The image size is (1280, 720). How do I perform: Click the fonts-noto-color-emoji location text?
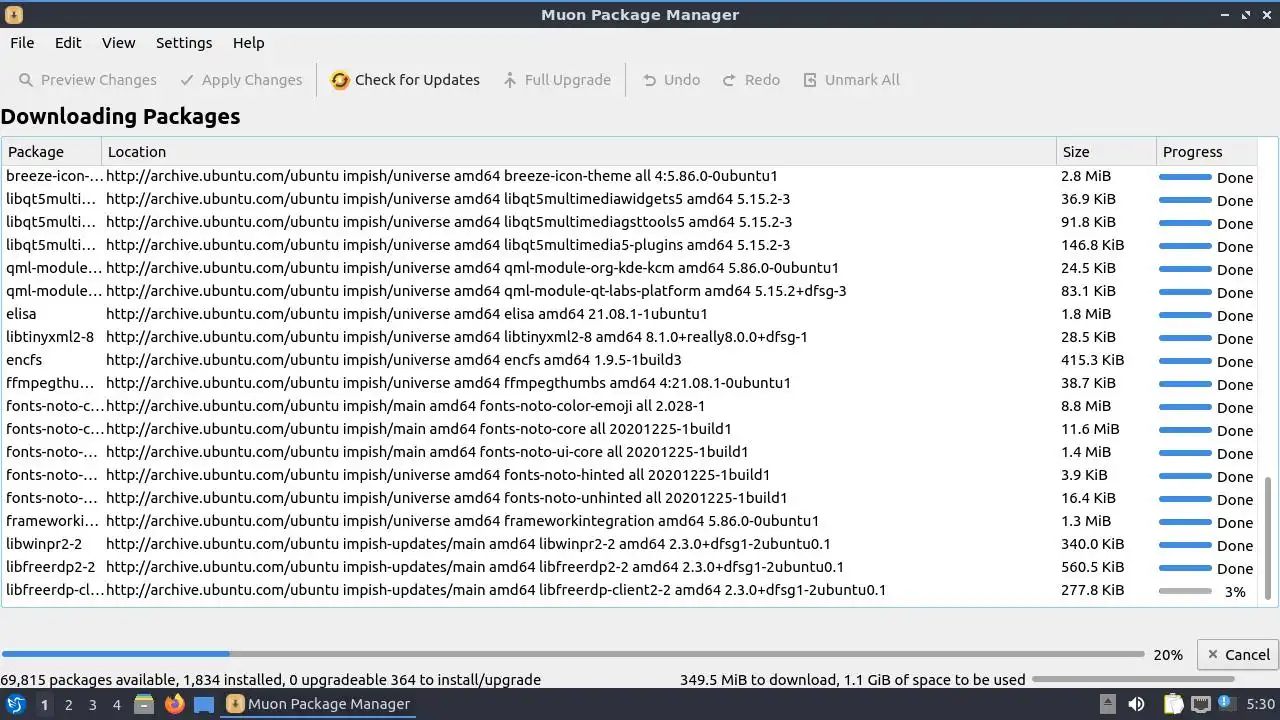pyautogui.click(x=406, y=406)
